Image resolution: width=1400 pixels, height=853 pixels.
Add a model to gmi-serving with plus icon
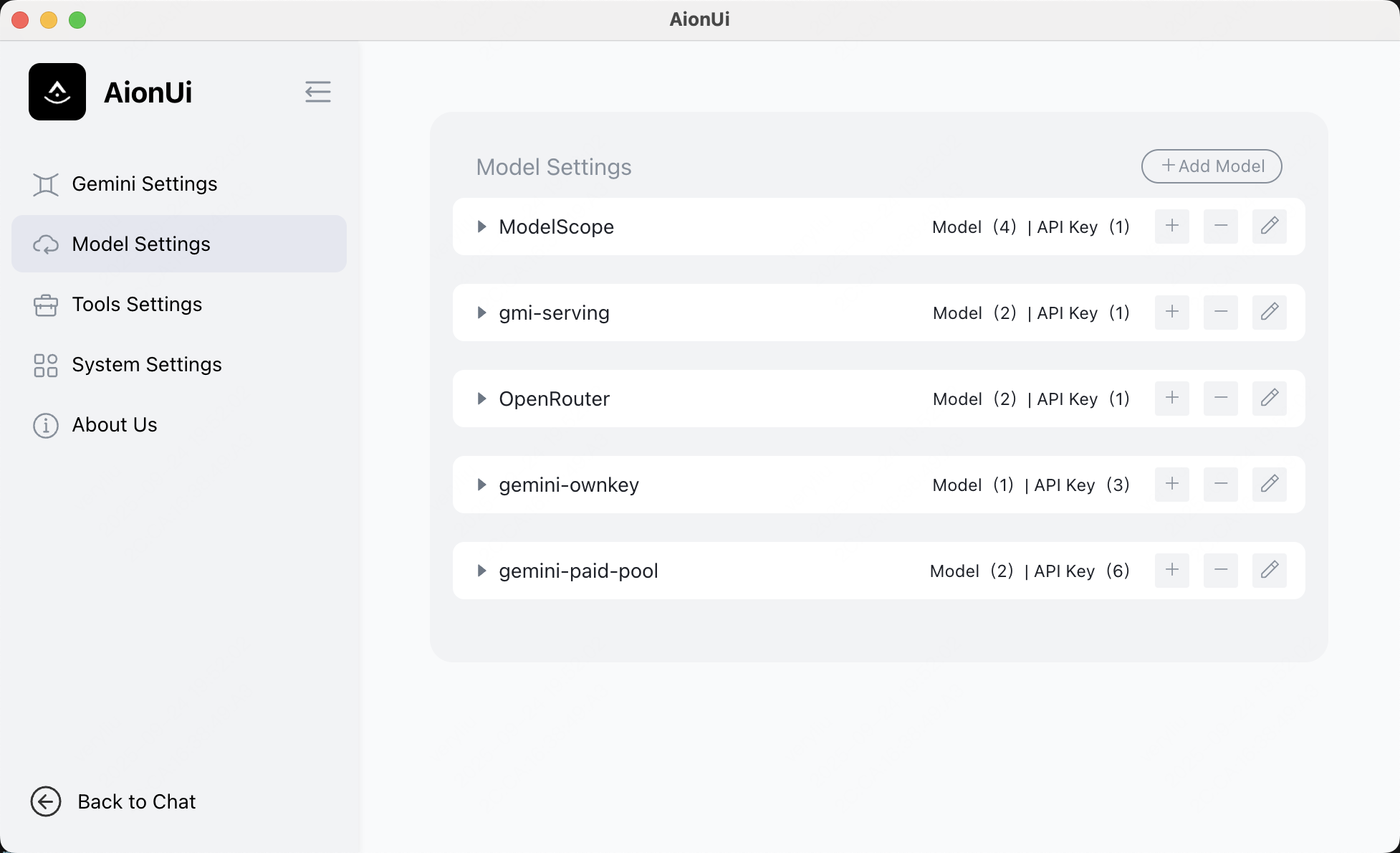1172,313
